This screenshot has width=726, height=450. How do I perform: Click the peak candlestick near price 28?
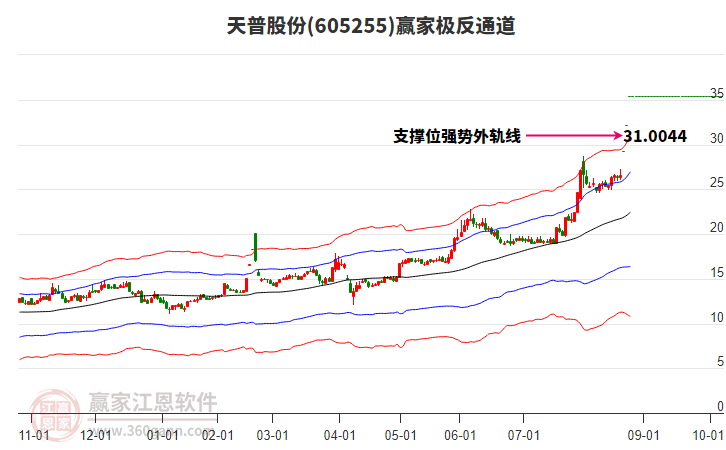pos(583,172)
